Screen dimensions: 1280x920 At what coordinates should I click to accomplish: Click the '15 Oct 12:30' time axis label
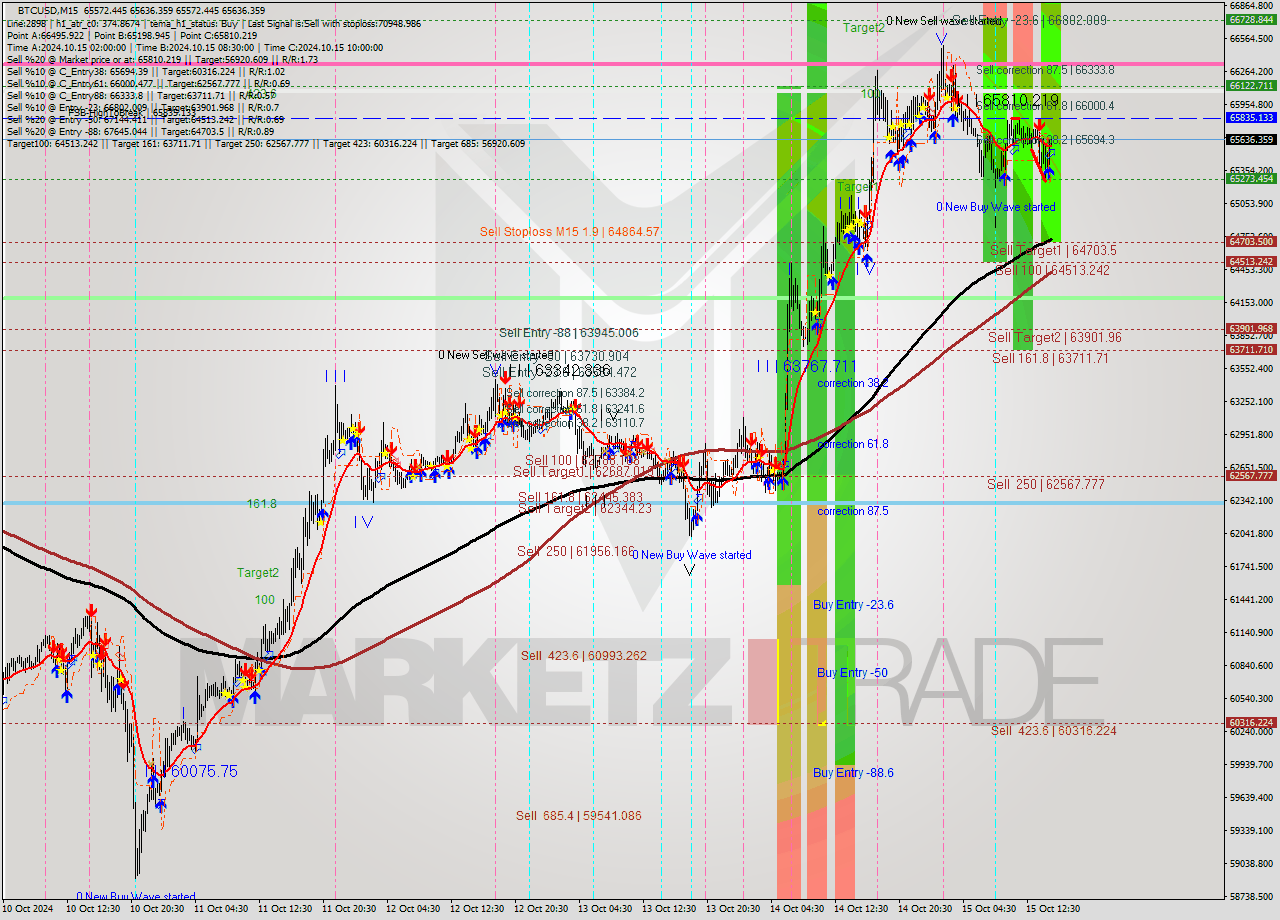(x=1053, y=909)
